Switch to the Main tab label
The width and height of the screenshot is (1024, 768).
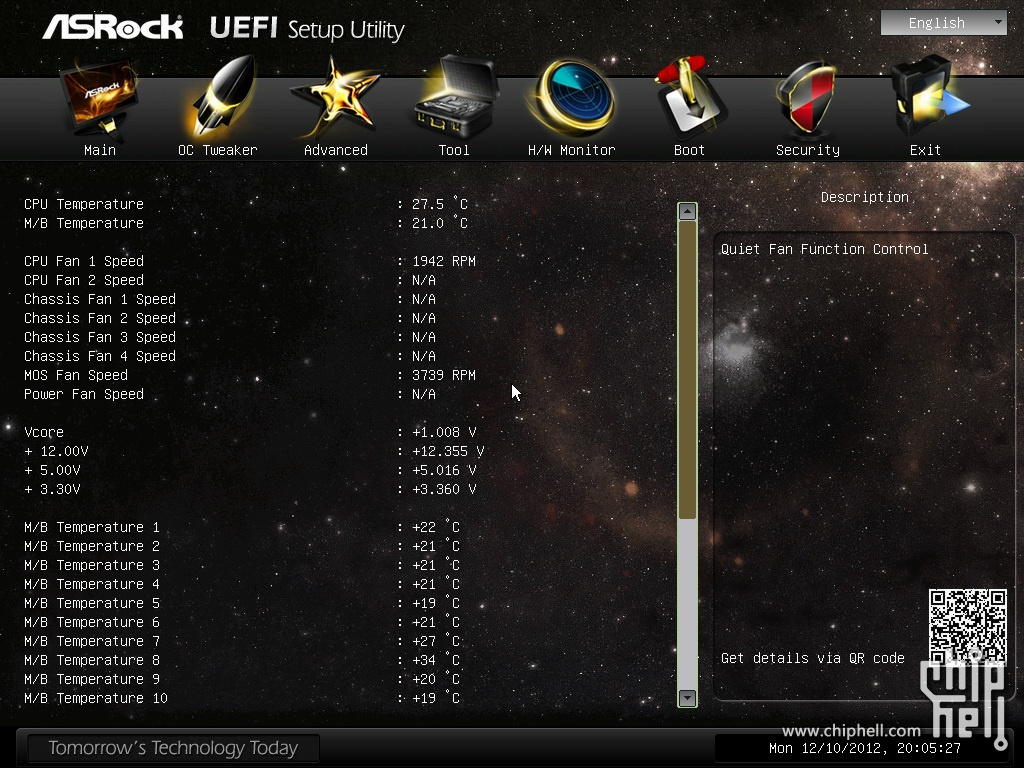pyautogui.click(x=100, y=150)
